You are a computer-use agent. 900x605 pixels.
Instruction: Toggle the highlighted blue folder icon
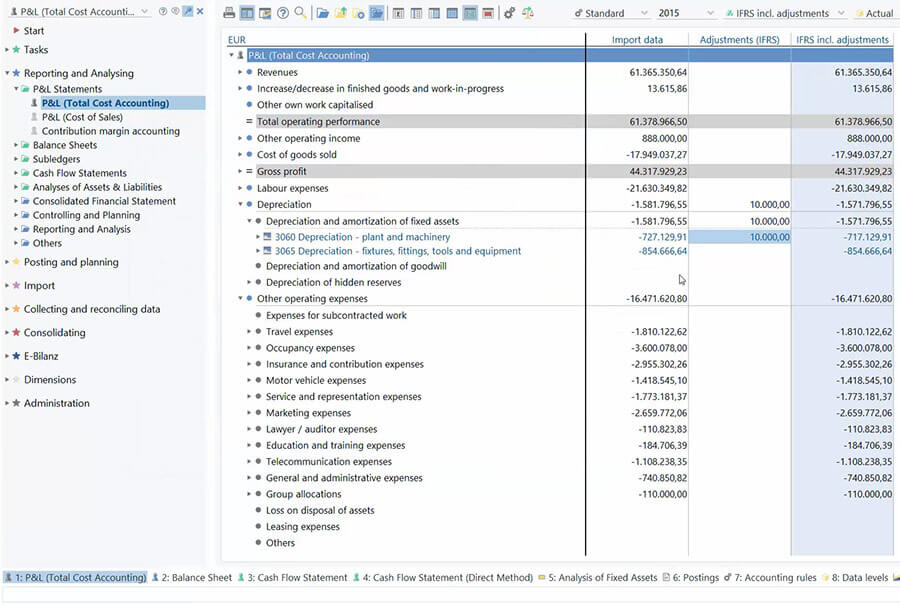(377, 13)
